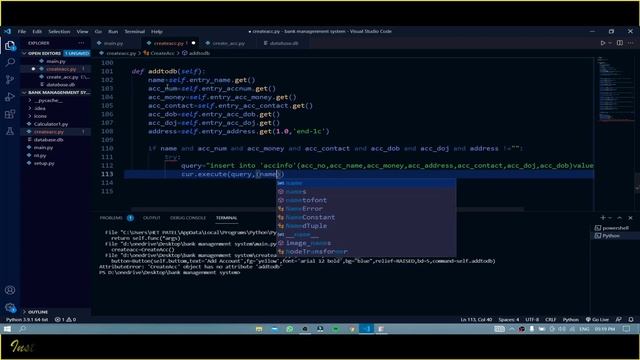Click the Run Python File play icon

point(602,43)
